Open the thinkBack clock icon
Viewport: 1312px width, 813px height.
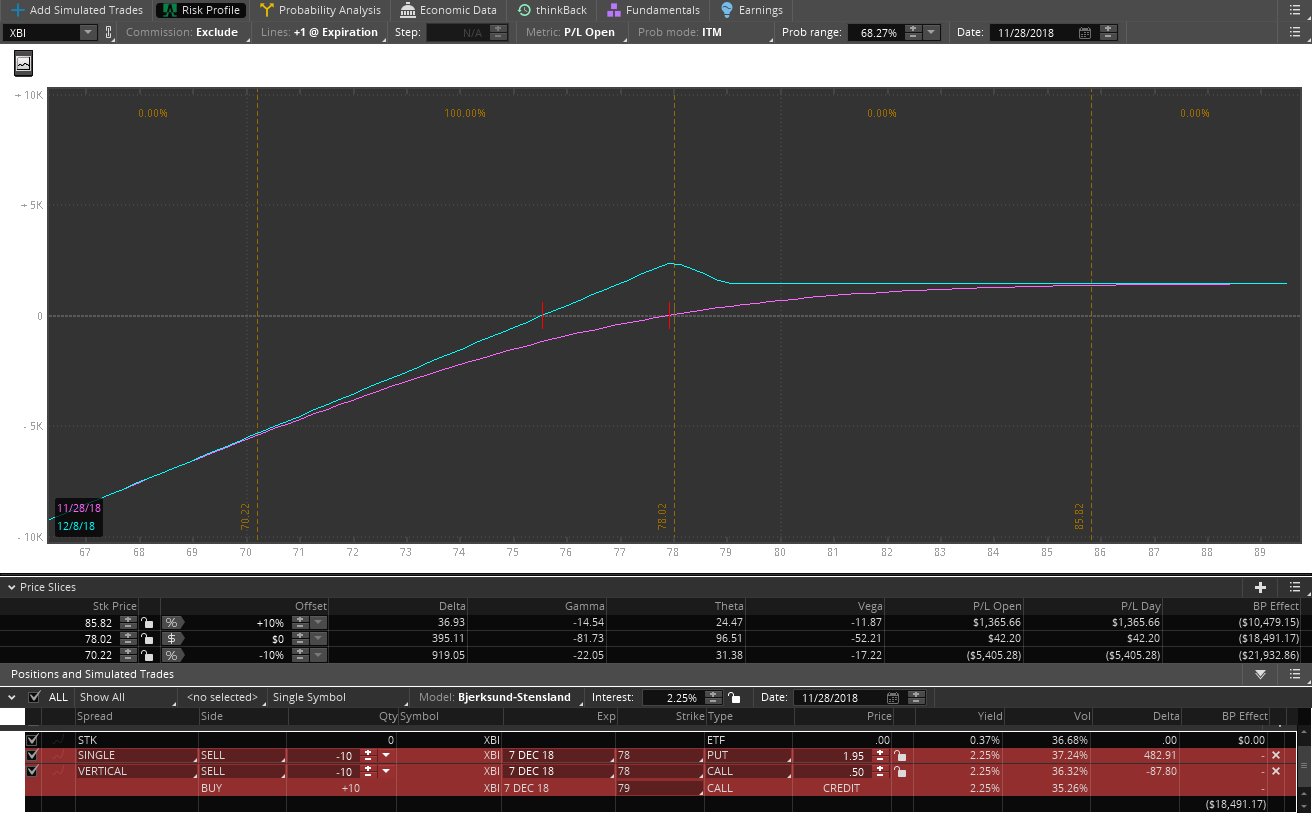525,10
